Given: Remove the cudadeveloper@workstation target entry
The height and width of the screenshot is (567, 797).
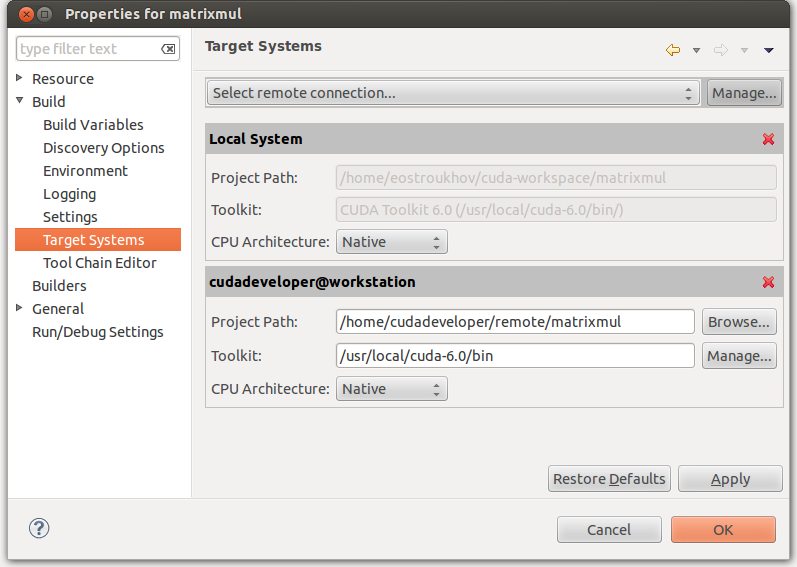Looking at the screenshot, I should 768,282.
